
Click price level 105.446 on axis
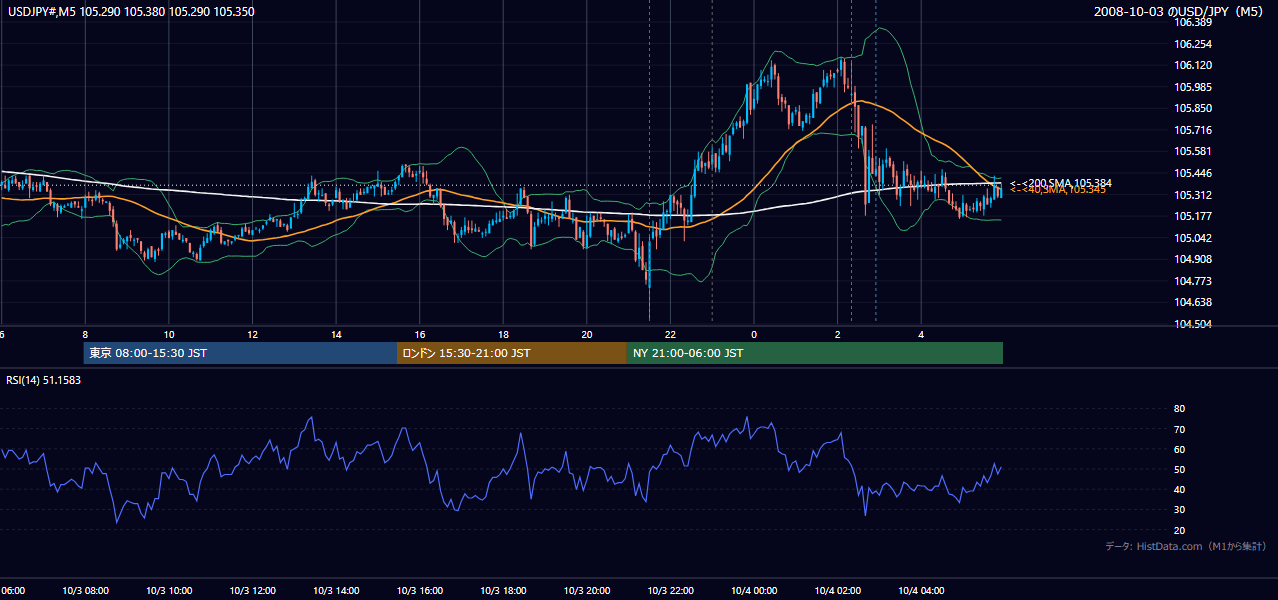pos(1194,173)
